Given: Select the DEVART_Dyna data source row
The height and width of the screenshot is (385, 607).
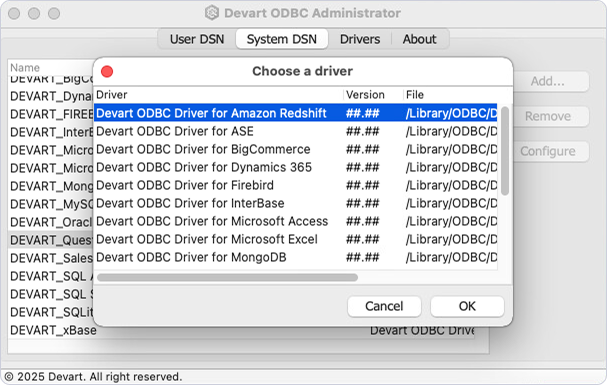Looking at the screenshot, I should coord(51,96).
